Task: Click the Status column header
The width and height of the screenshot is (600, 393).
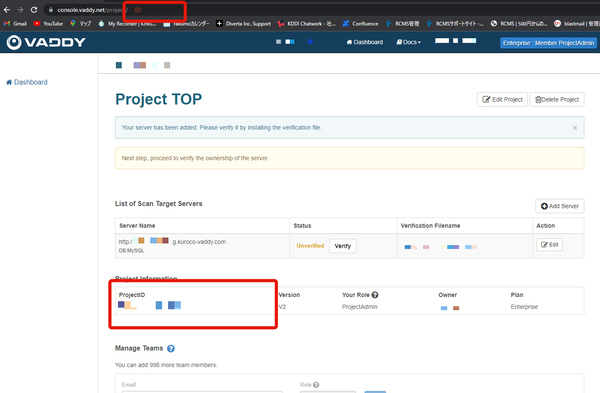Action: [x=302, y=226]
